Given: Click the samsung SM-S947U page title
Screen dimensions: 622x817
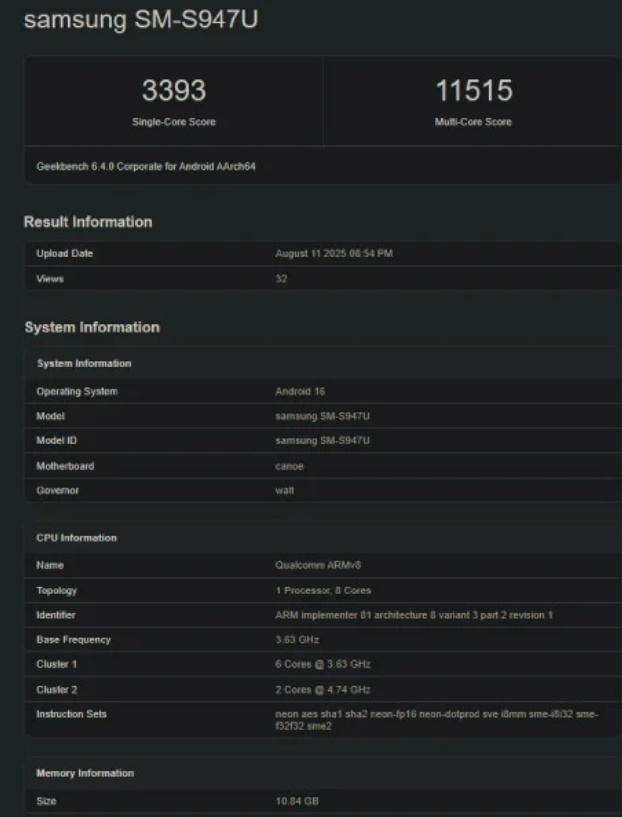Looking at the screenshot, I should tap(141, 20).
